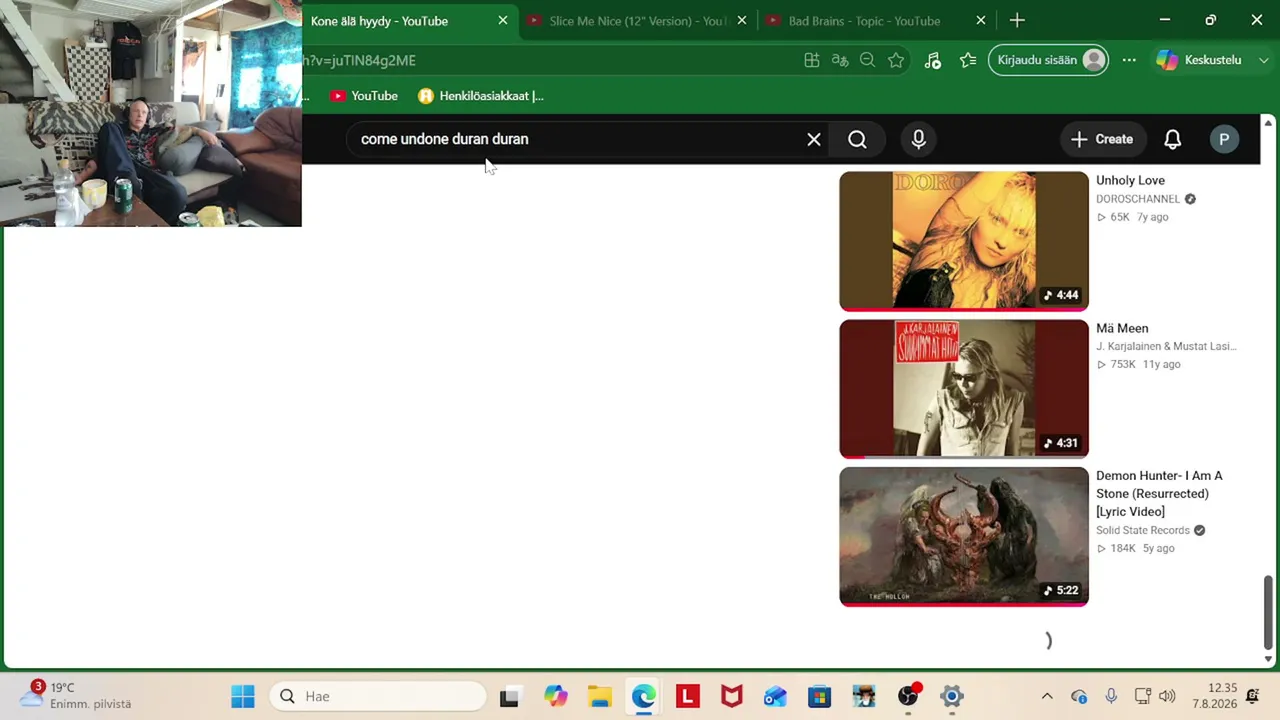Screen dimensions: 1280x720
Task: Click the Demon Hunter I Am A Stone title
Action: pos(1159,494)
